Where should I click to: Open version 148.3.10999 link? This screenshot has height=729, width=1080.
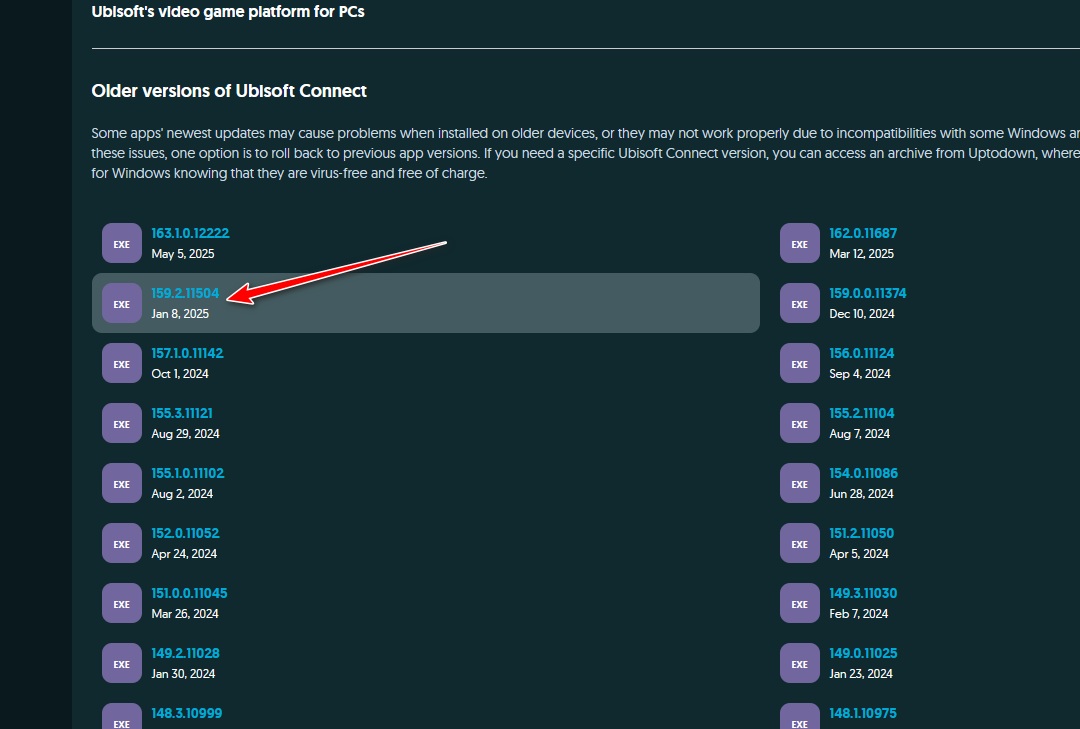pyautogui.click(x=186, y=713)
